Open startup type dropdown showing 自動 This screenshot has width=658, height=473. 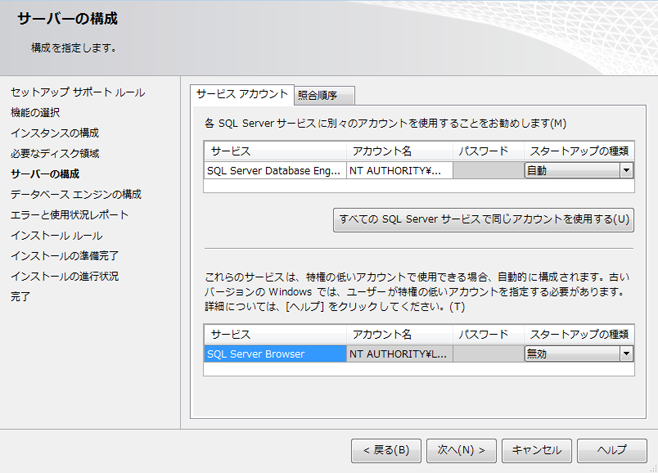pos(579,170)
